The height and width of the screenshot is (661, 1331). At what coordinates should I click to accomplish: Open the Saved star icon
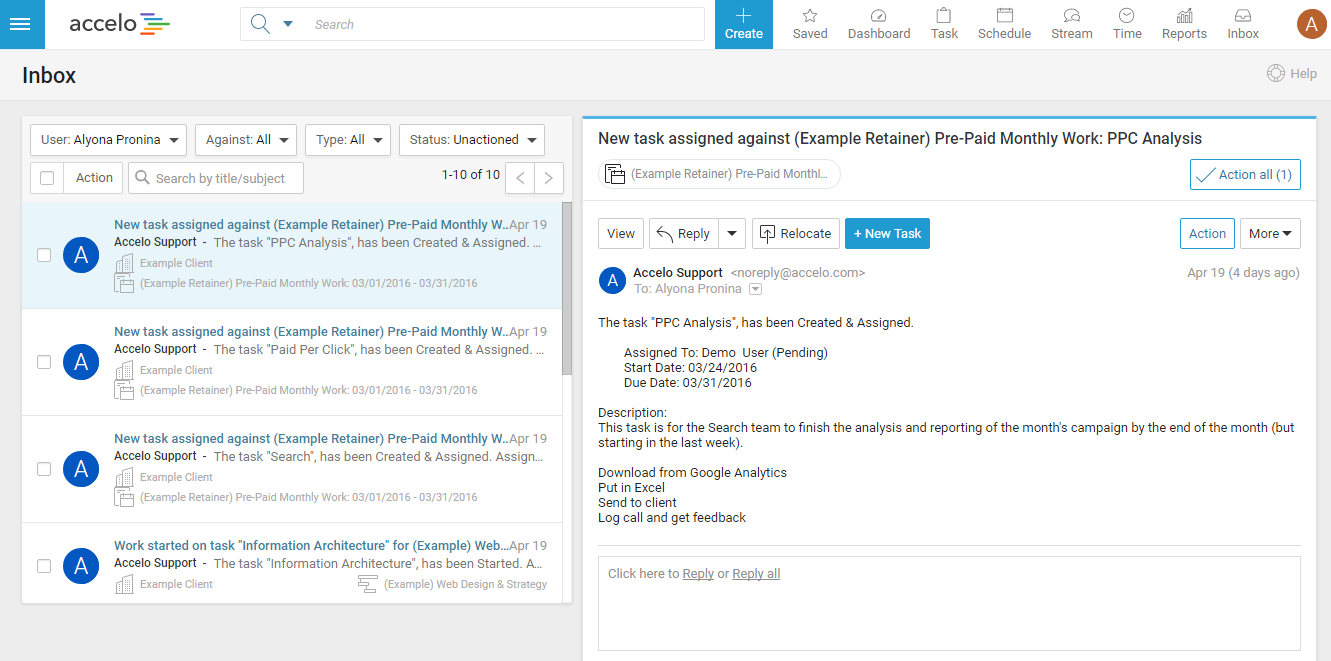(810, 16)
